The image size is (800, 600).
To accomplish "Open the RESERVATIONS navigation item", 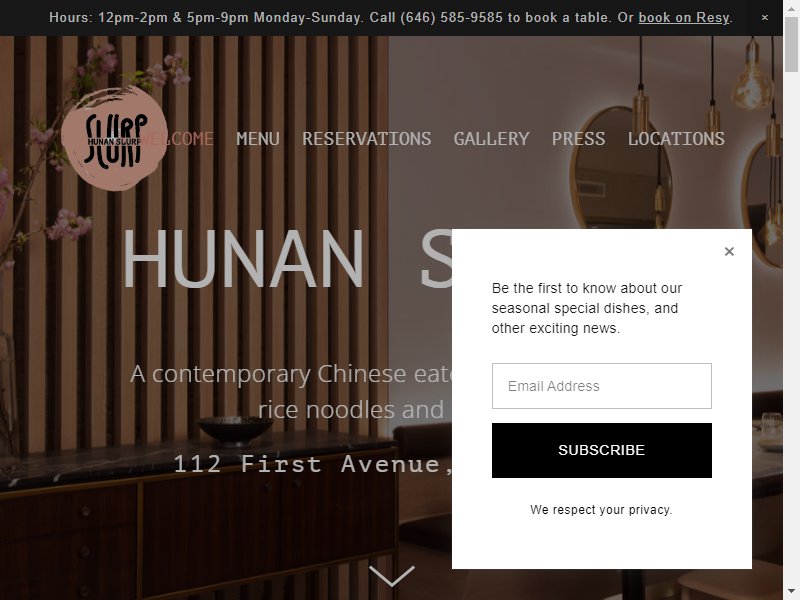I will point(366,139).
